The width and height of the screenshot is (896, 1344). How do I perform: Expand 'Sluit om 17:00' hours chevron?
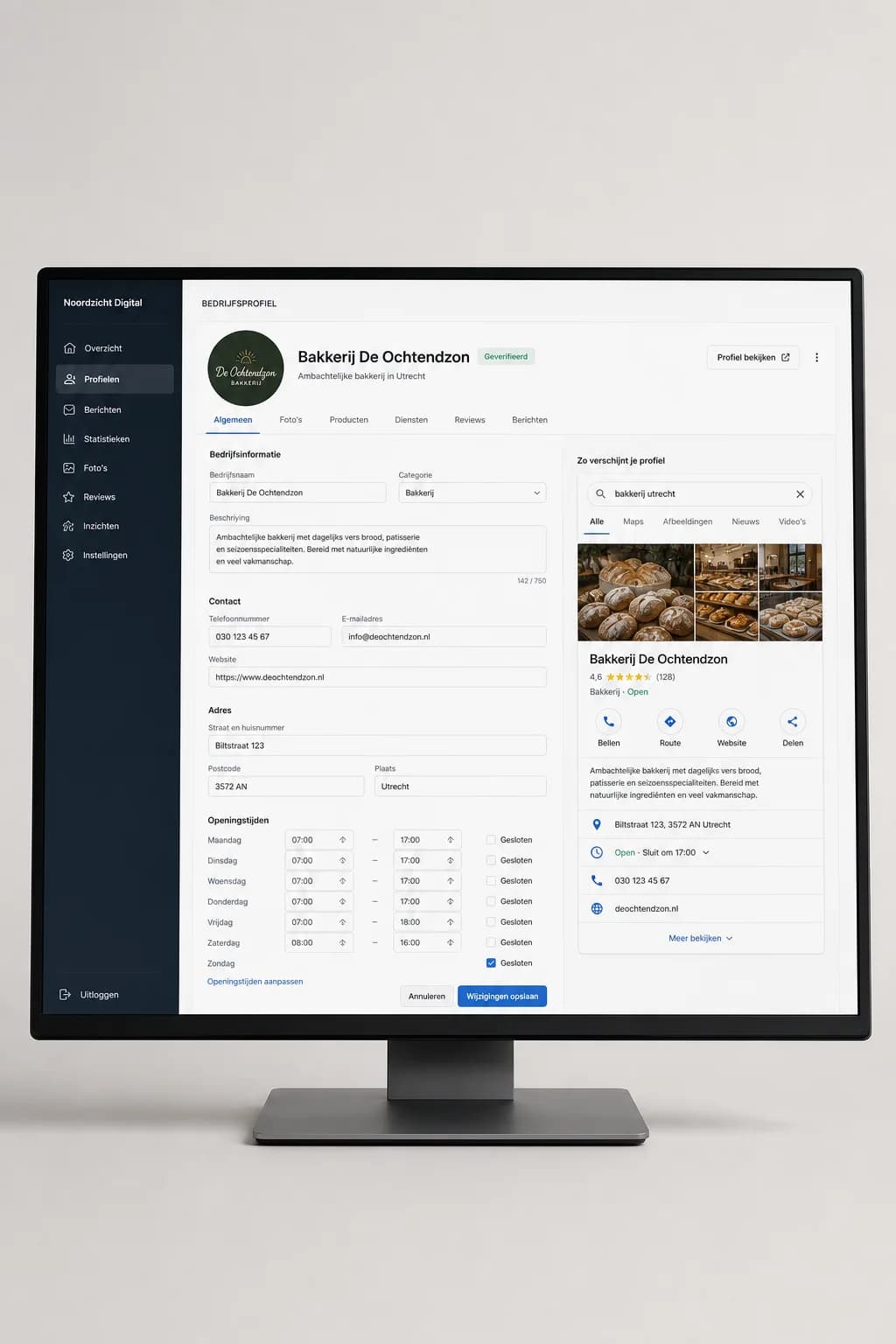[x=706, y=852]
